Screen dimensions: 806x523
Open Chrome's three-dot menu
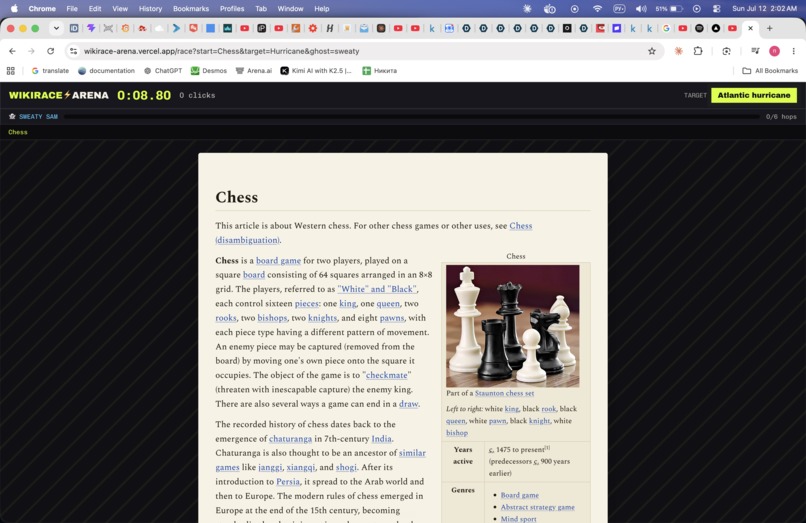pos(793,51)
